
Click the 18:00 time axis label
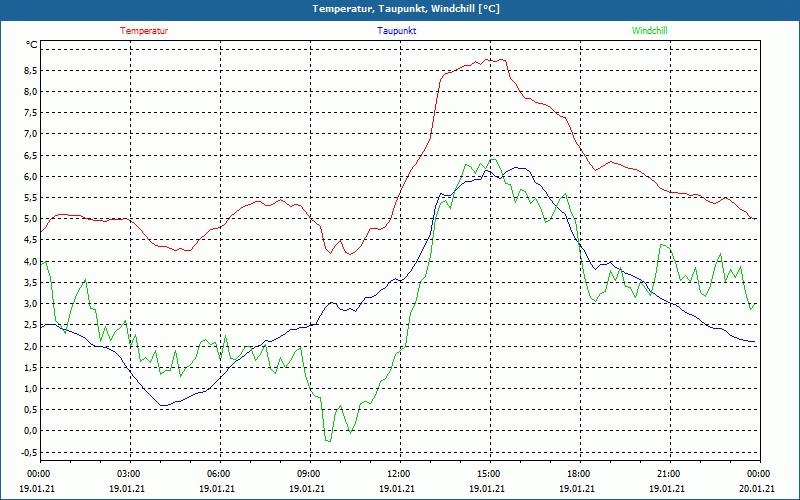578,474
